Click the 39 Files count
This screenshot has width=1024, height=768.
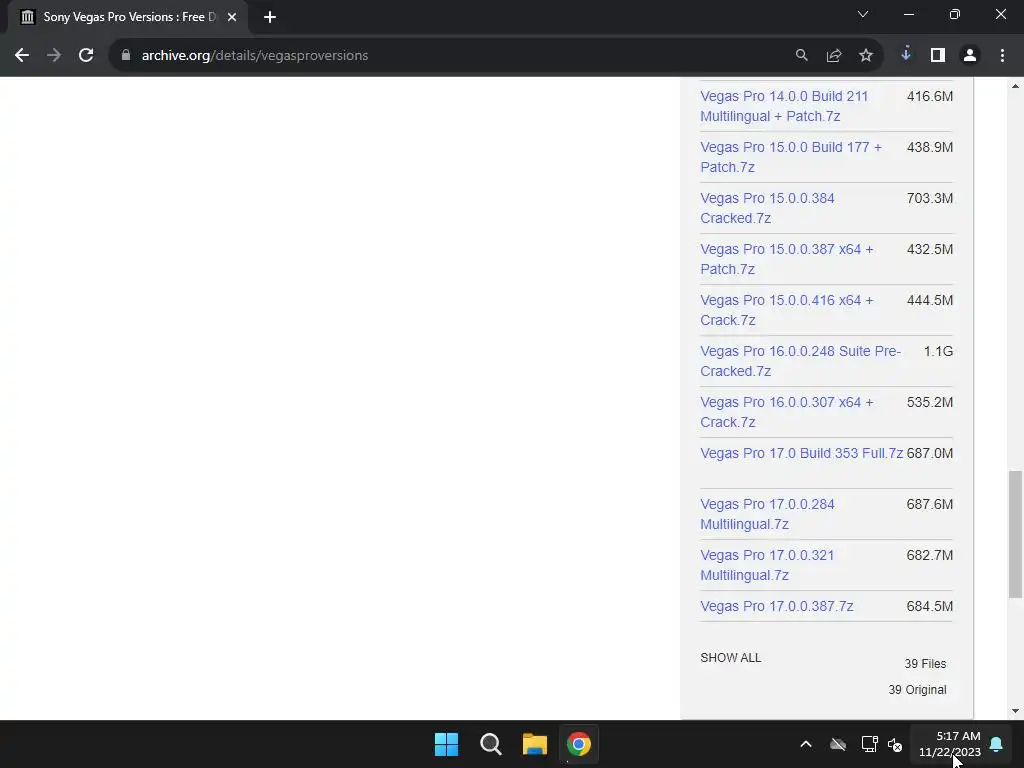point(925,664)
